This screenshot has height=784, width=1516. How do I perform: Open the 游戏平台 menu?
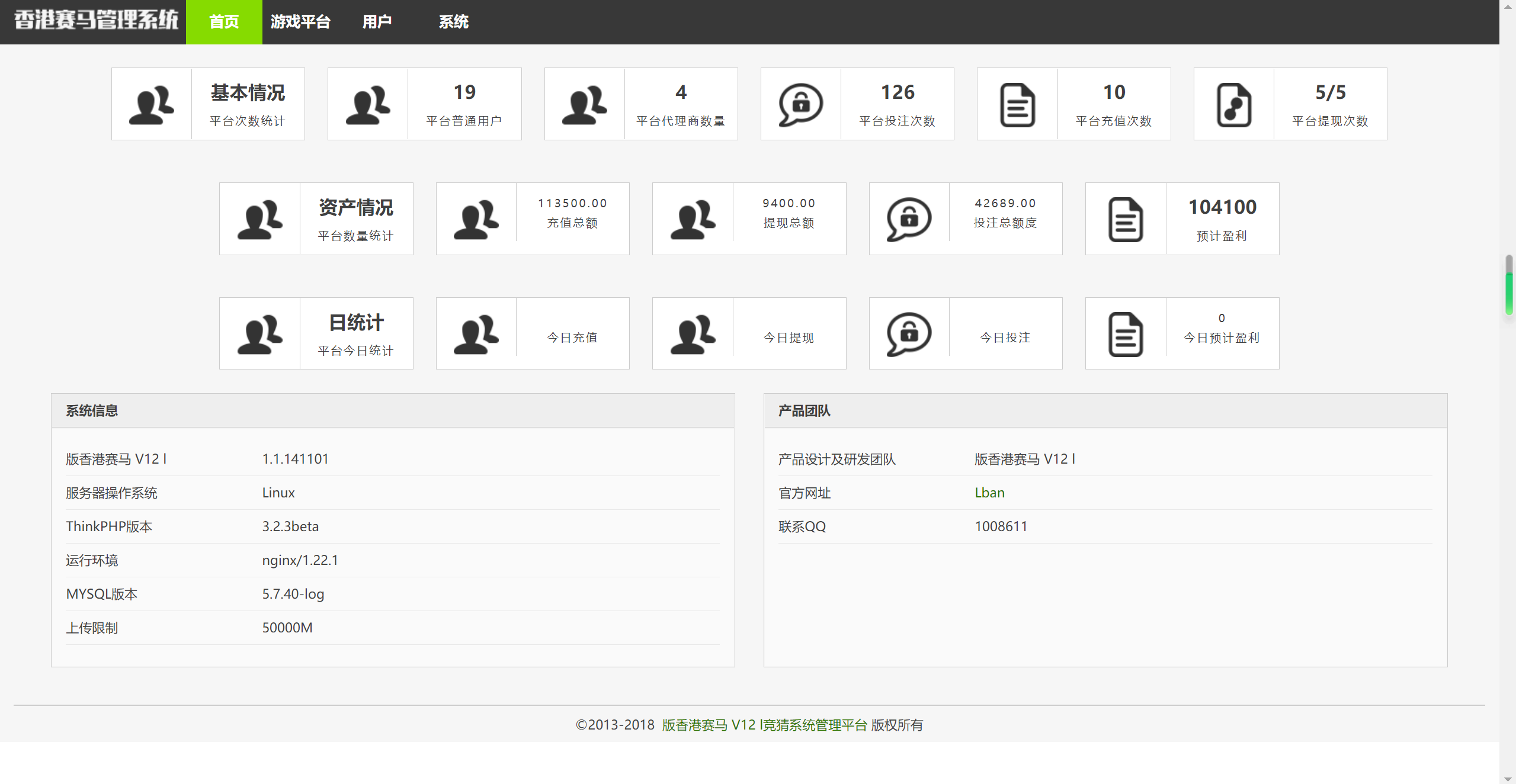pos(300,22)
